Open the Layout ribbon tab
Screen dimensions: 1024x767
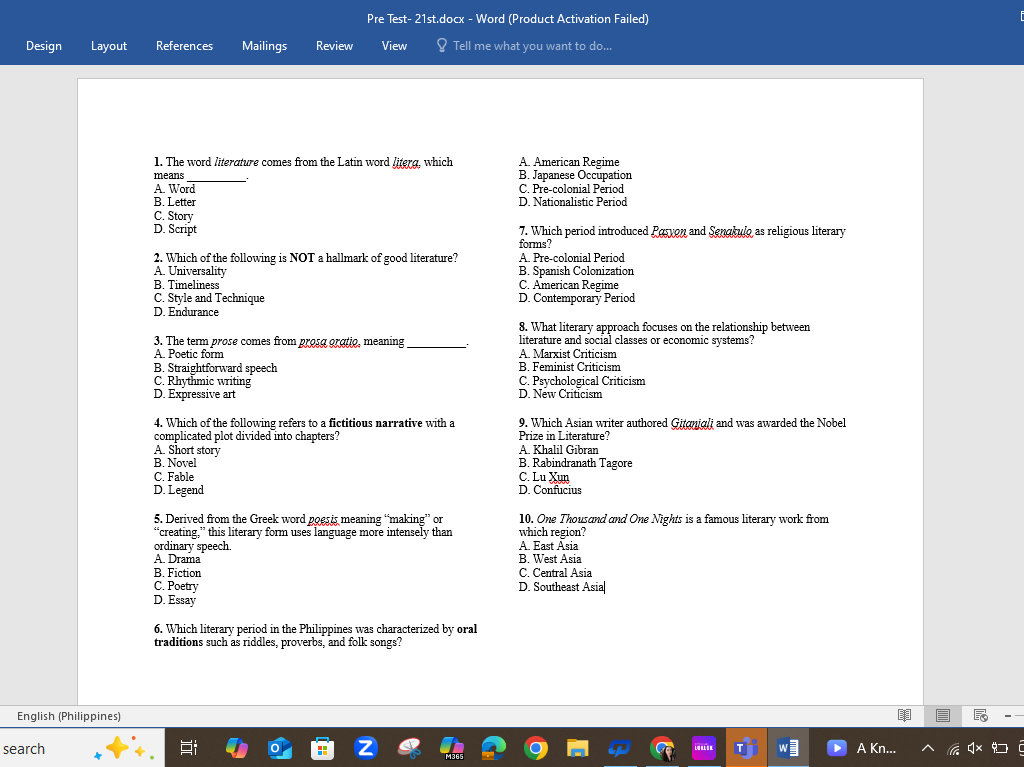(109, 46)
